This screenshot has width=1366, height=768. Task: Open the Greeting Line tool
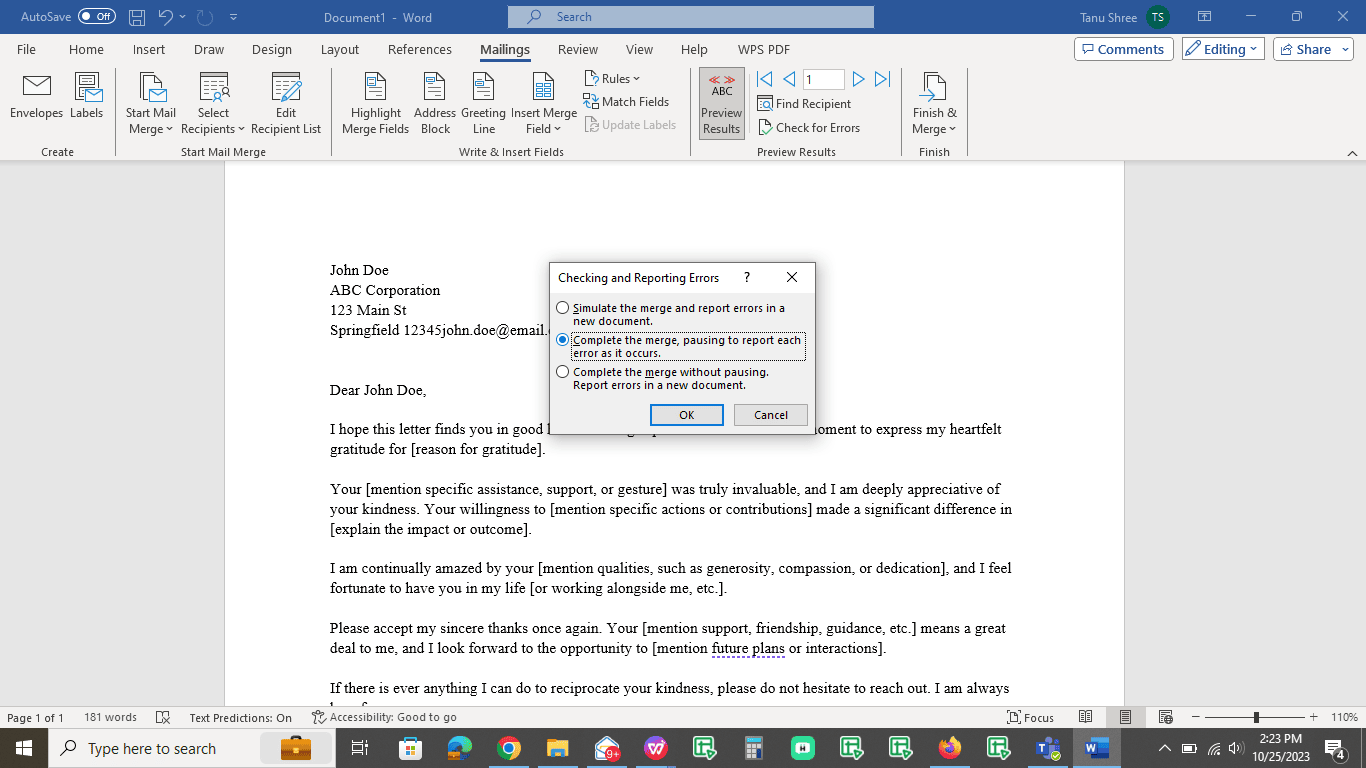pos(483,104)
